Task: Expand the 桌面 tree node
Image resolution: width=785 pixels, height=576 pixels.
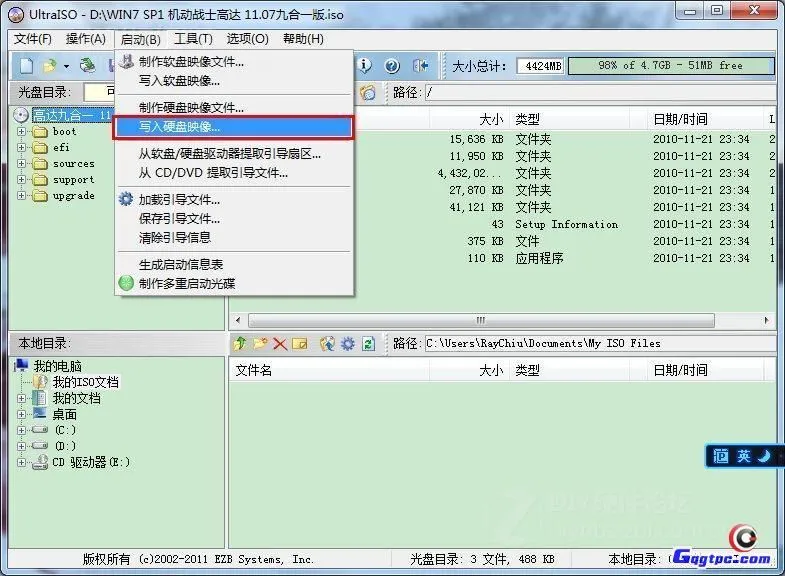Action: coord(22,414)
